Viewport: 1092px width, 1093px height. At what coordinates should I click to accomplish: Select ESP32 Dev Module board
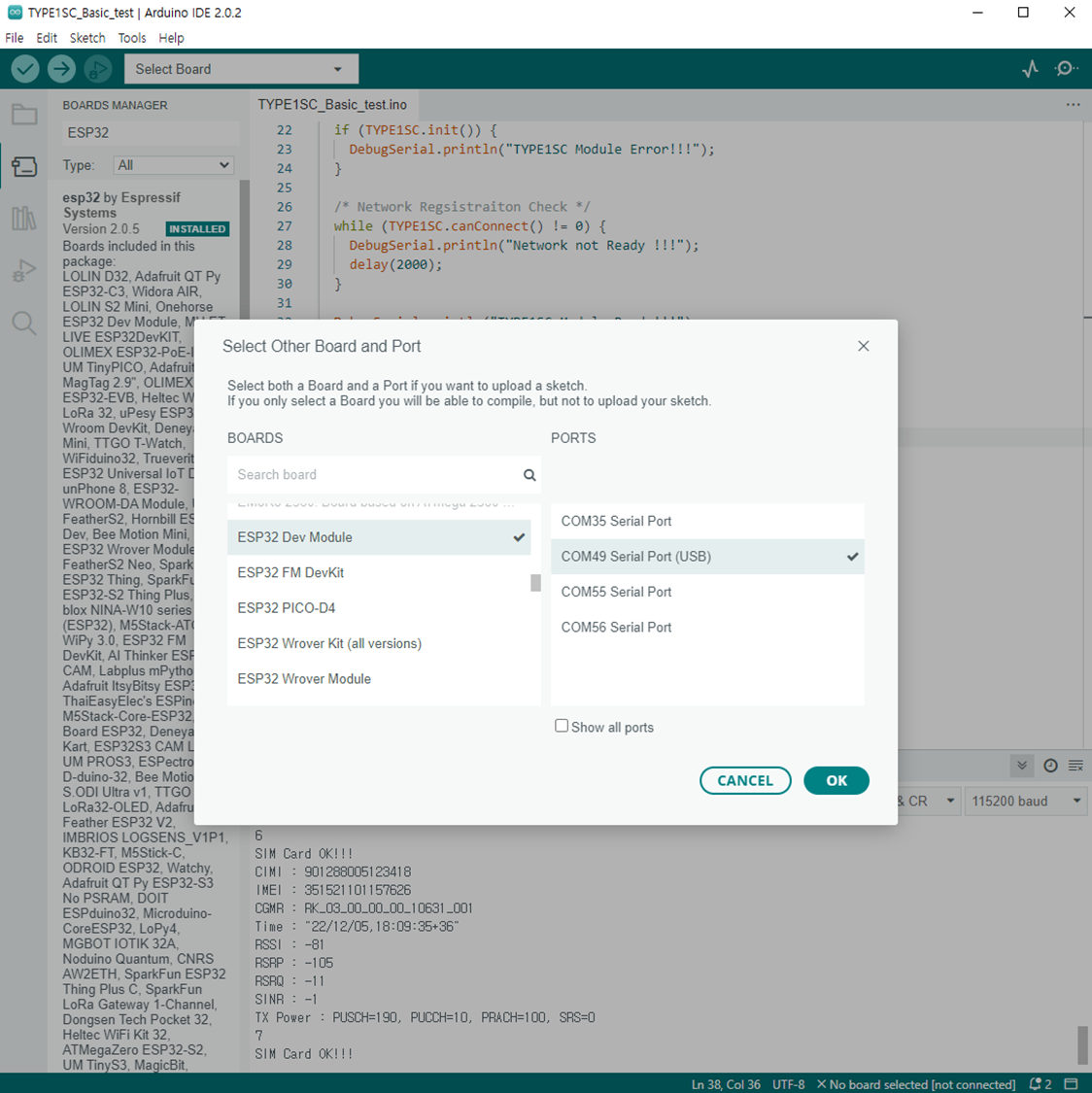tap(378, 537)
